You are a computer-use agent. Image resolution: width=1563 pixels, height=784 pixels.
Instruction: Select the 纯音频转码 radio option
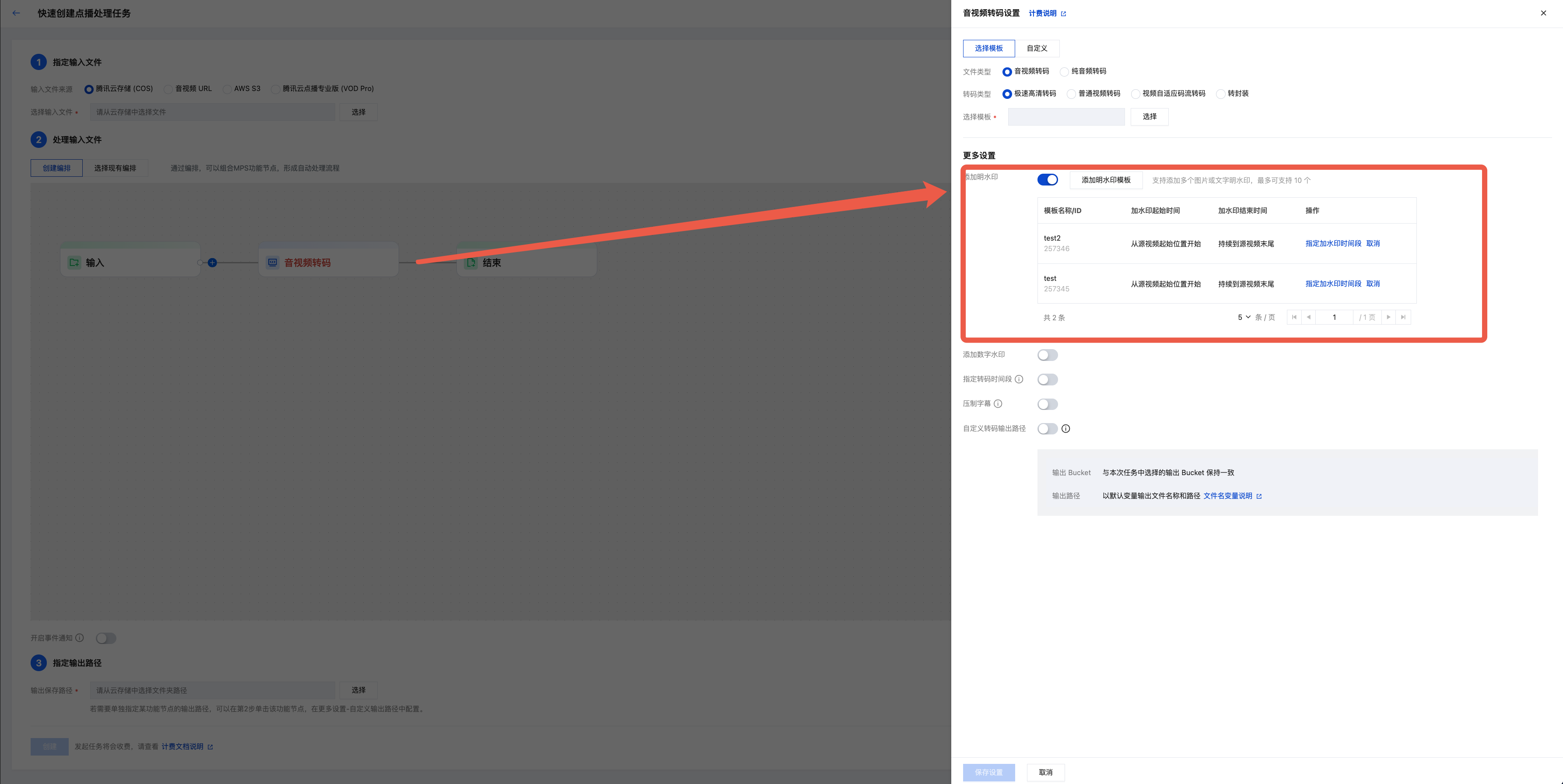tap(1064, 72)
